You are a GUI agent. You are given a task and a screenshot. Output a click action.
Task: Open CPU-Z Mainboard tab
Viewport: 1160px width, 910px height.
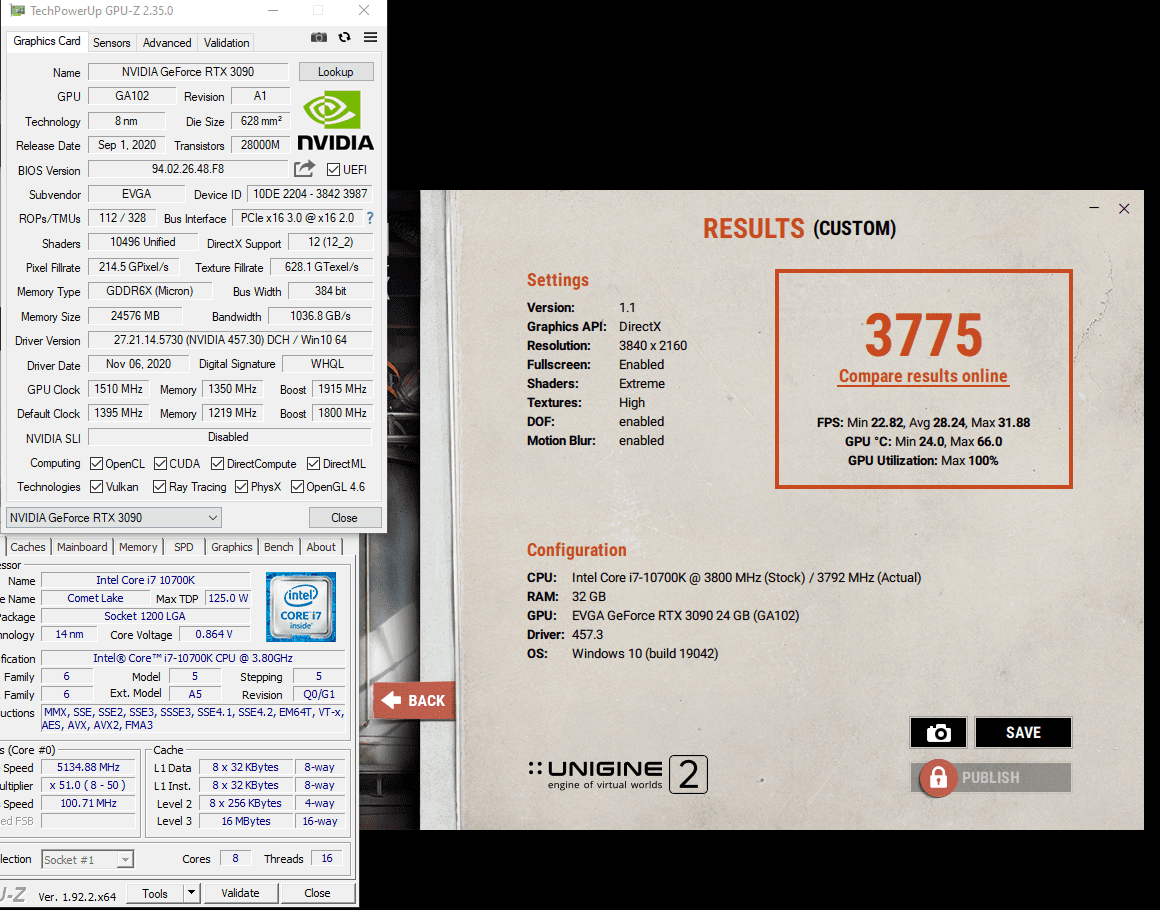(82, 547)
